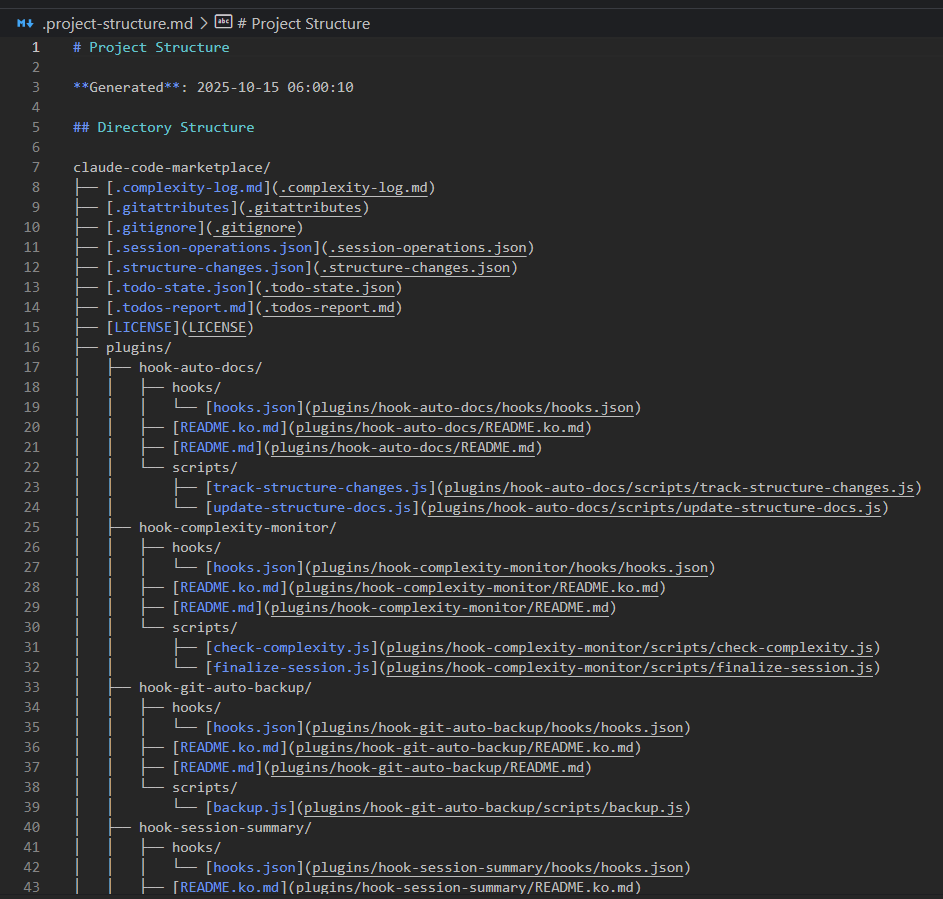
Task: Click the 'hook-auto-docs/' folder text
Action: point(201,367)
